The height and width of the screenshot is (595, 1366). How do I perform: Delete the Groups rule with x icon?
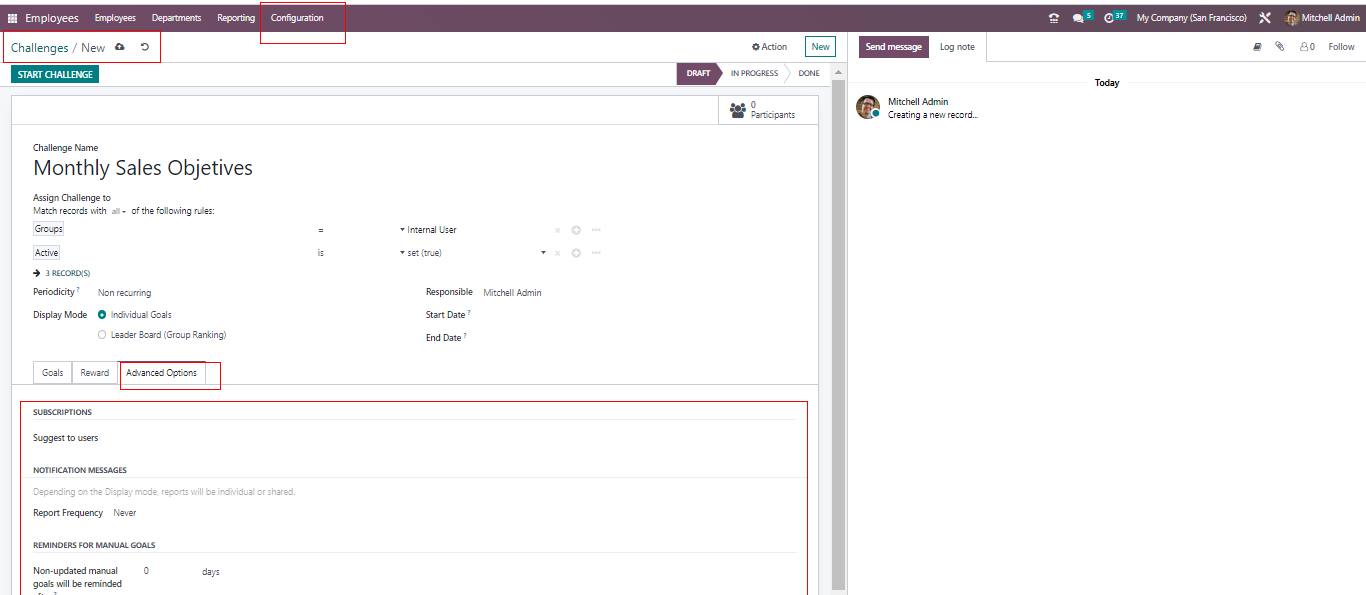[557, 230]
